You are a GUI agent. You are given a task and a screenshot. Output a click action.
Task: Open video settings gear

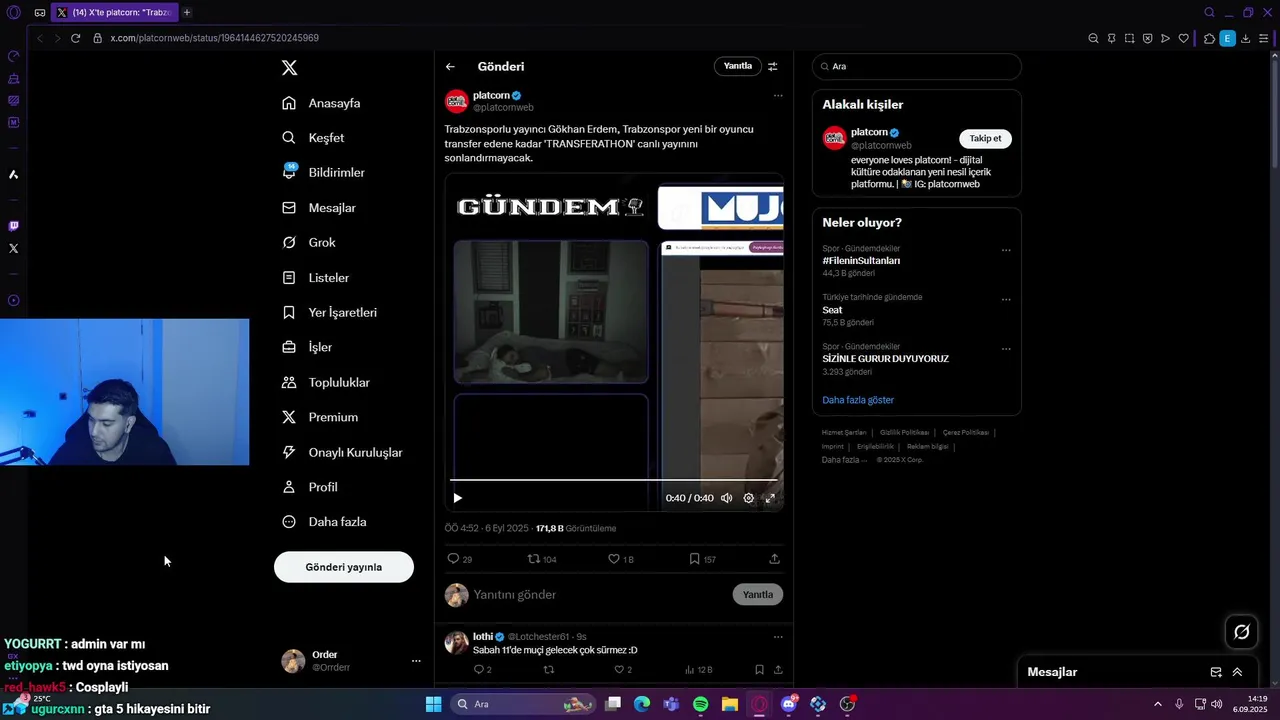[x=748, y=498]
